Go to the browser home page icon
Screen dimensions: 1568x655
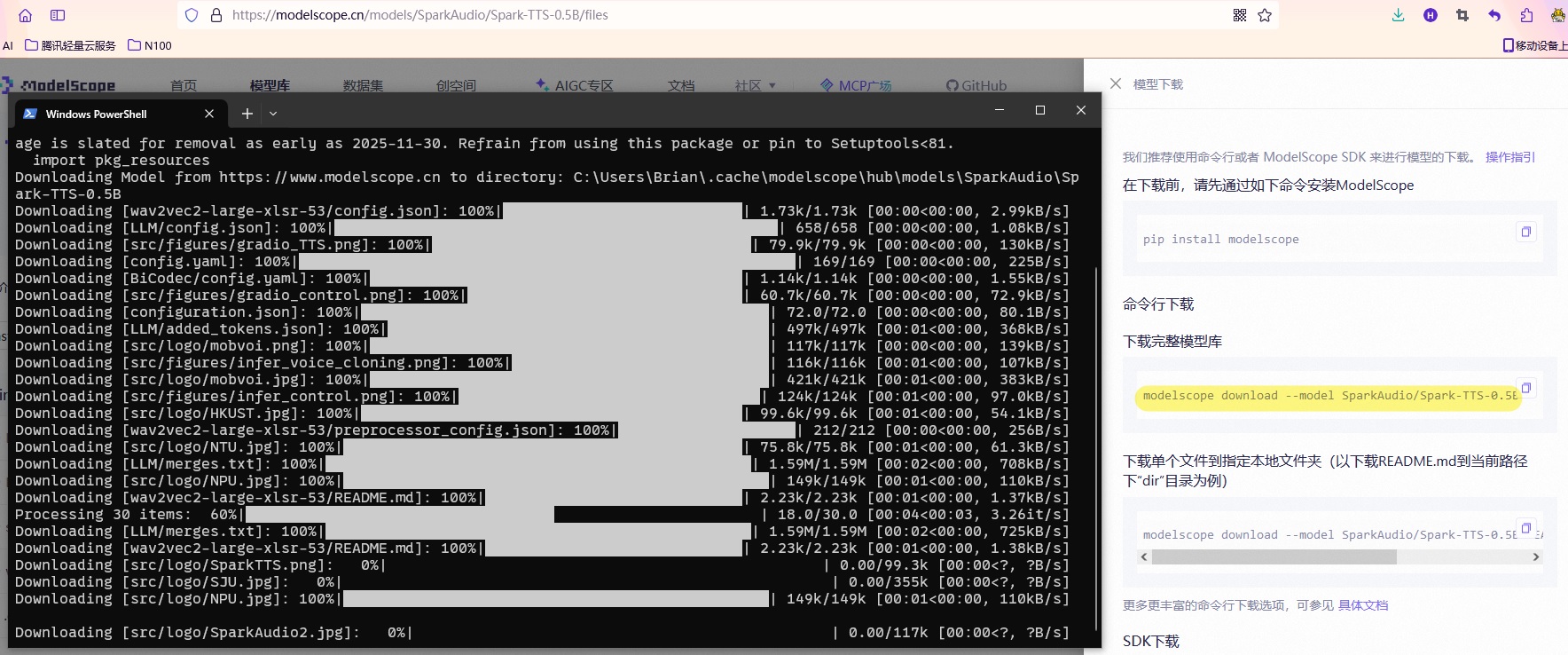click(x=25, y=15)
